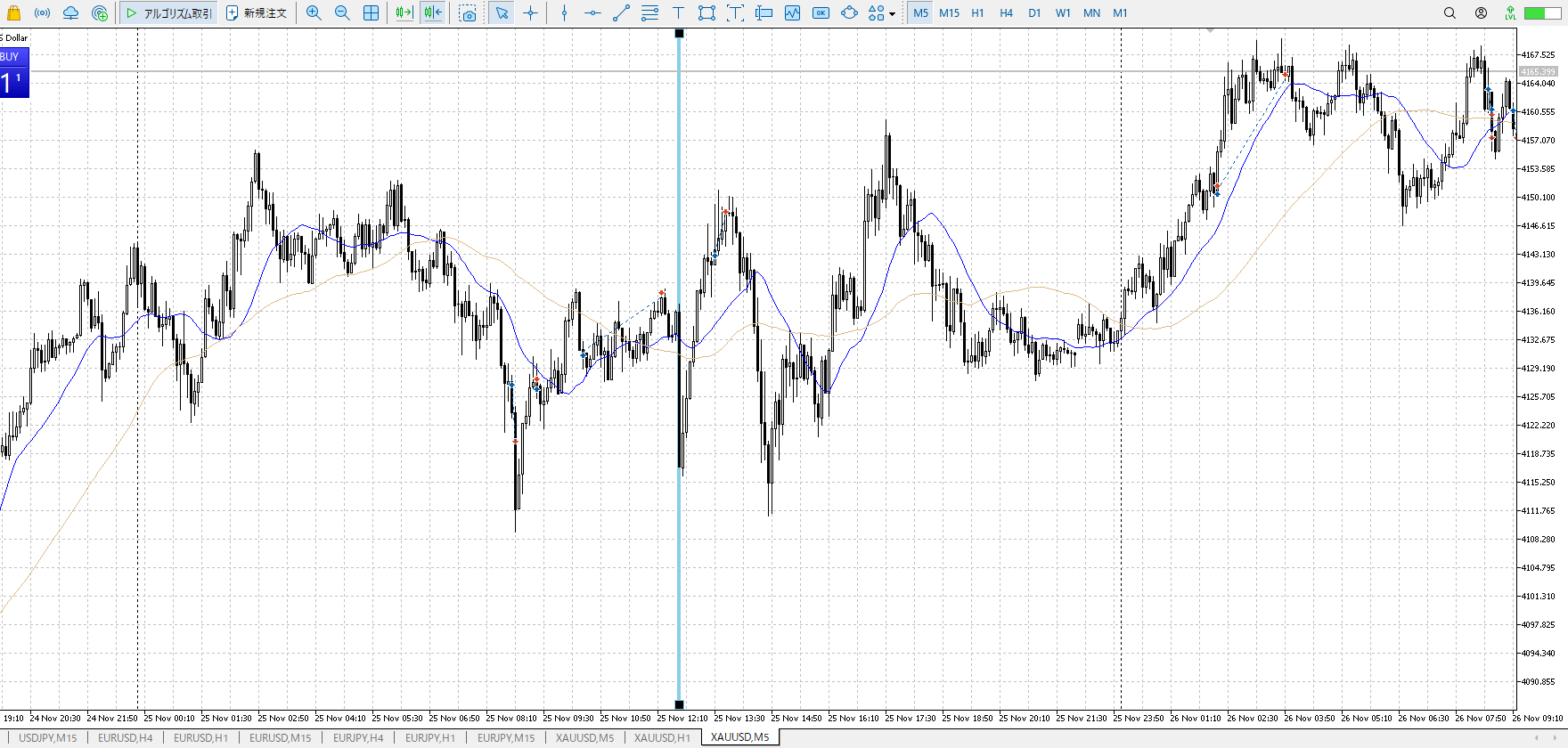1568x748 pixels.
Task: Select the horizontal line drawing tool
Action: pos(592,12)
